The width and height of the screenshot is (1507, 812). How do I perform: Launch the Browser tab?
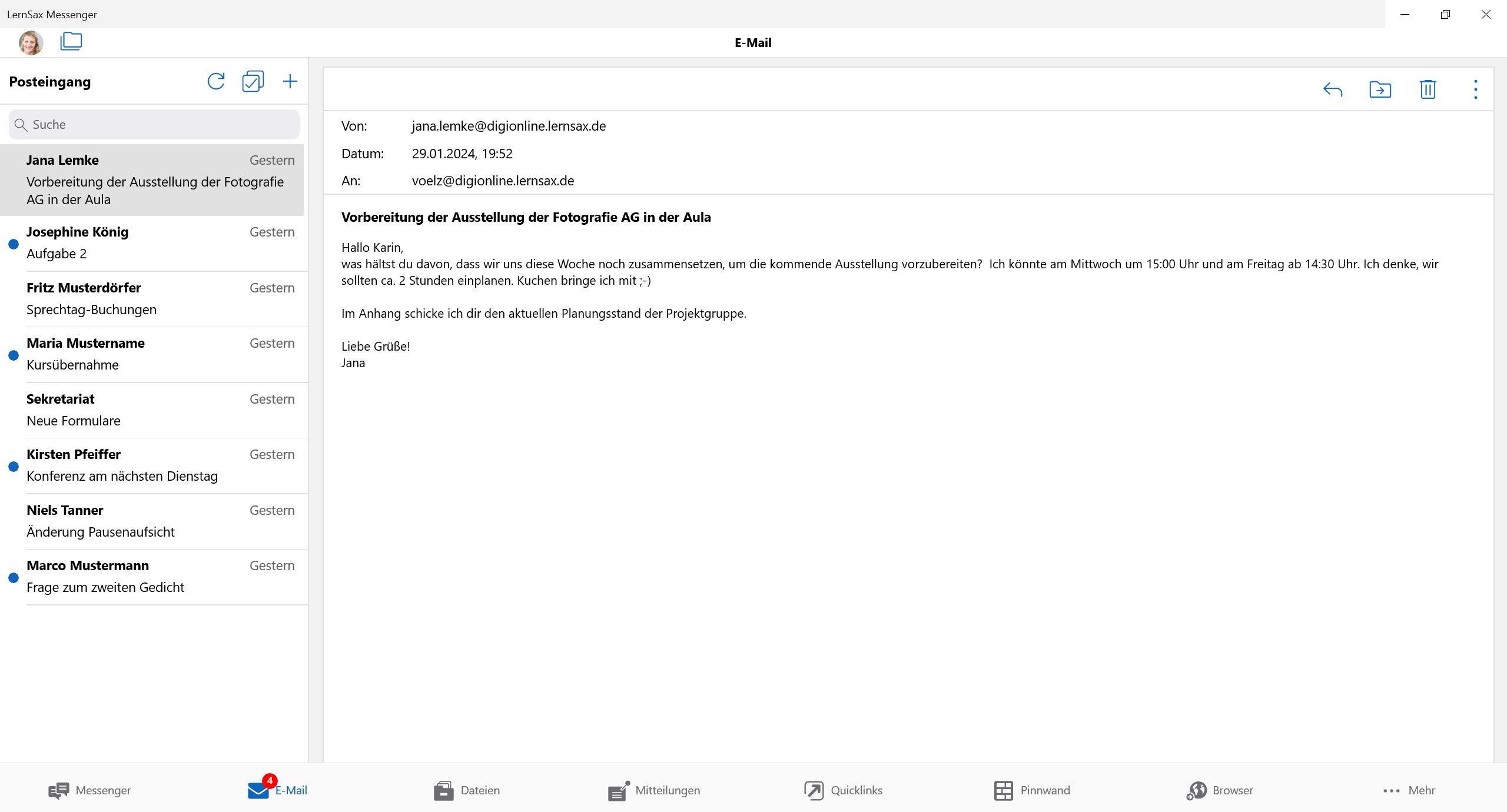pos(1220,790)
